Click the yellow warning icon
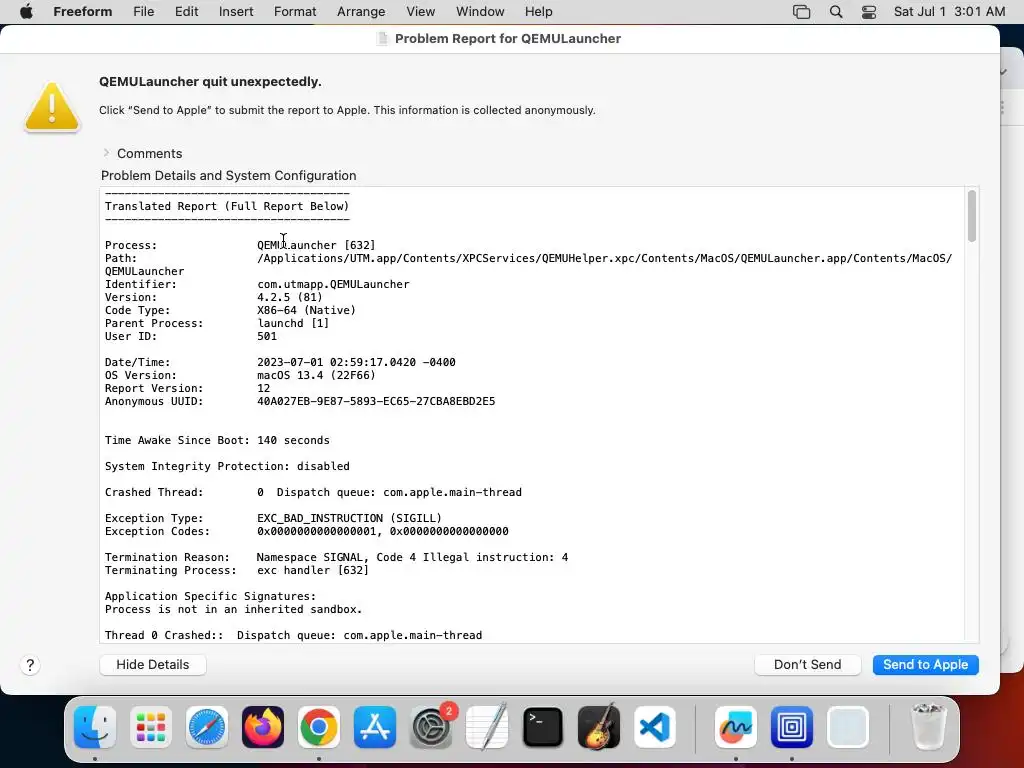The image size is (1024, 768). click(x=52, y=107)
